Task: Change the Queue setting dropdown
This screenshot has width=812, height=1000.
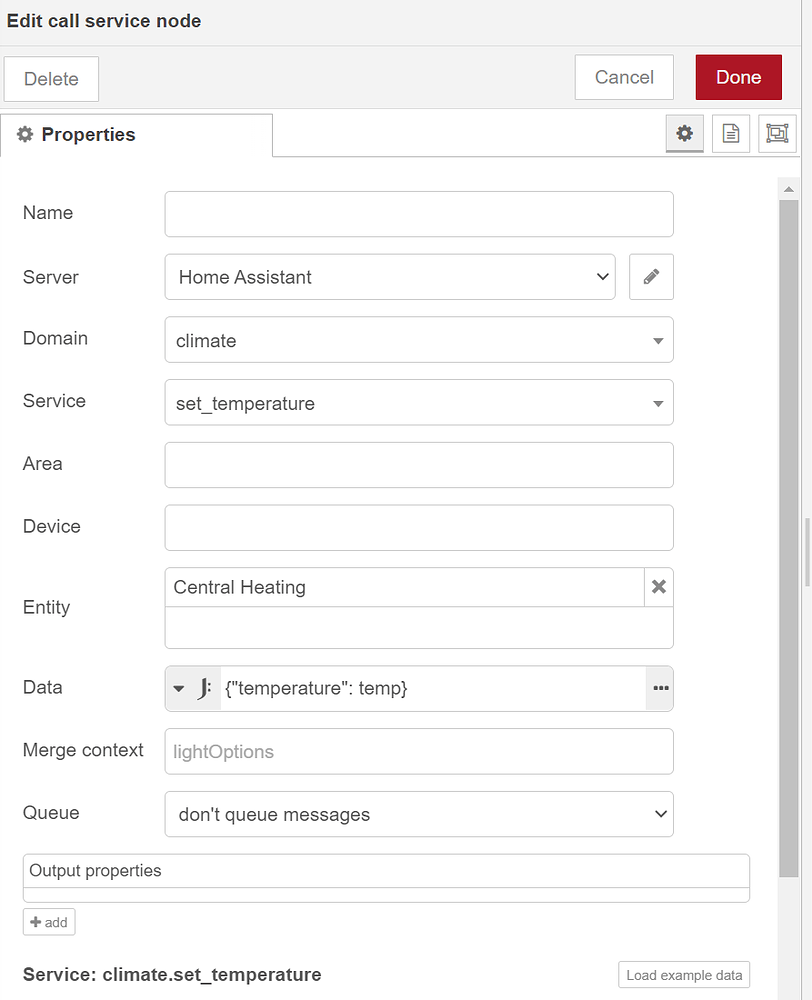Action: [661, 814]
